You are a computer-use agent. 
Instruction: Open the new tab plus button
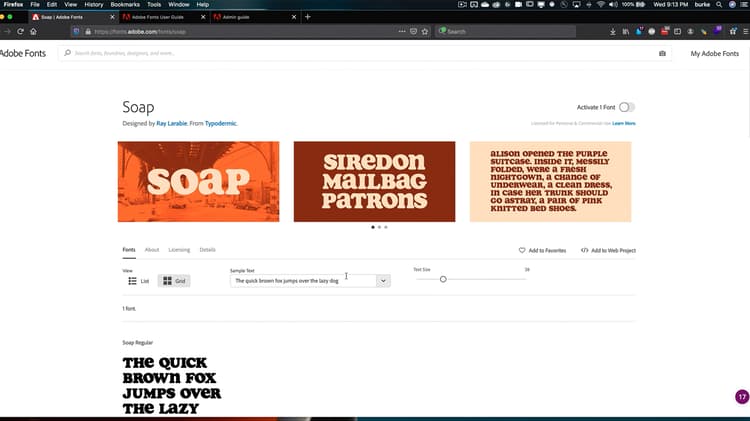pos(308,17)
